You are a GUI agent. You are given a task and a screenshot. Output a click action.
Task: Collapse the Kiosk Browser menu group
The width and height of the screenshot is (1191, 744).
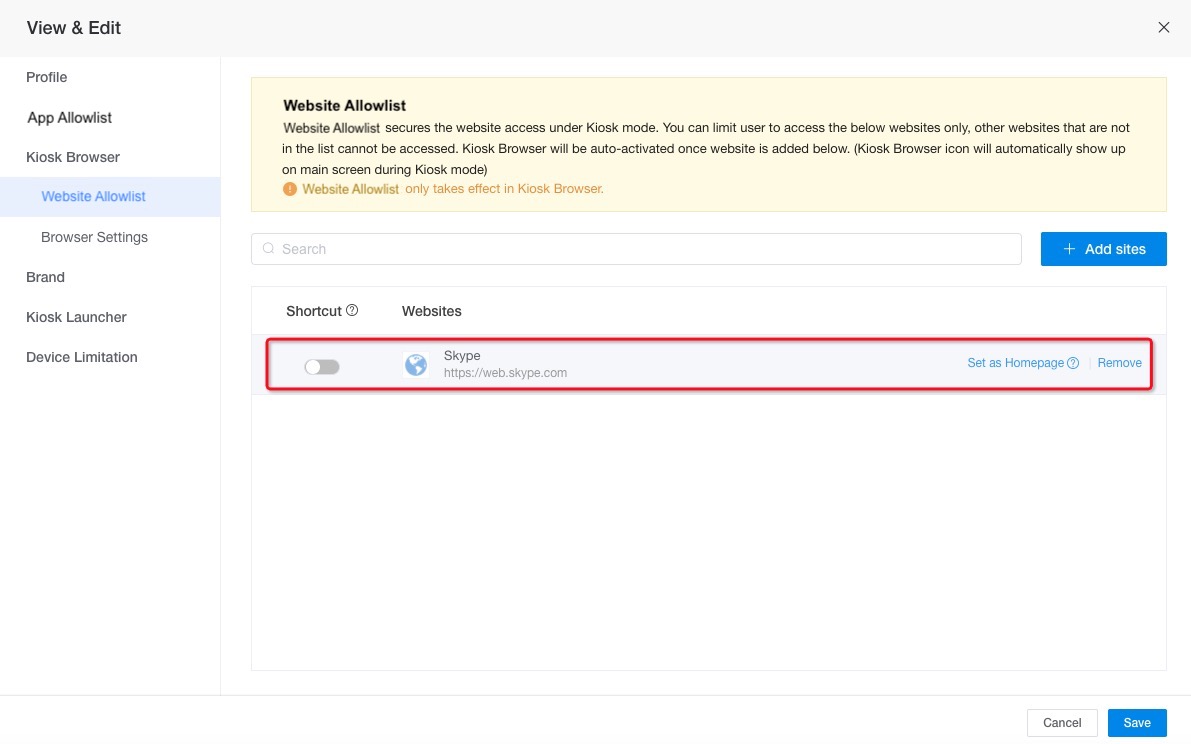pos(73,157)
